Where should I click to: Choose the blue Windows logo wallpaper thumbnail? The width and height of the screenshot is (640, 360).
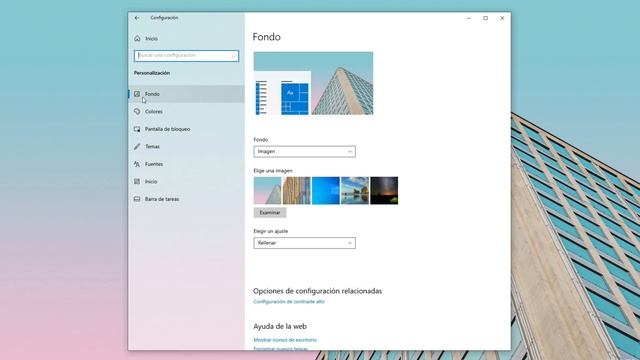click(x=326, y=191)
